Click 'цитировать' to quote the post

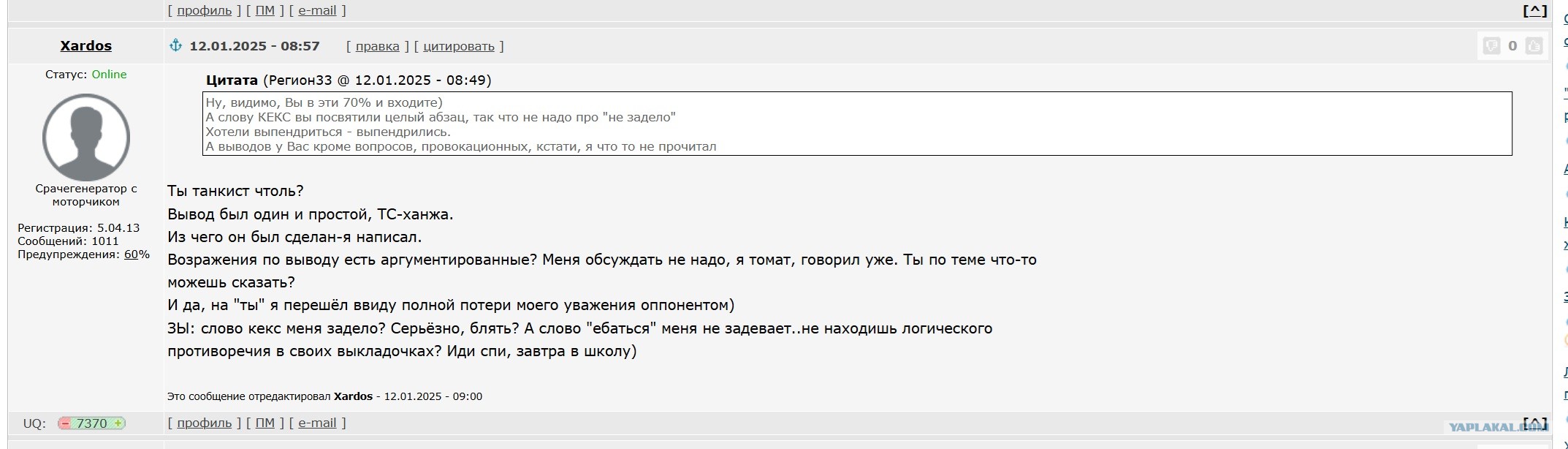[459, 46]
